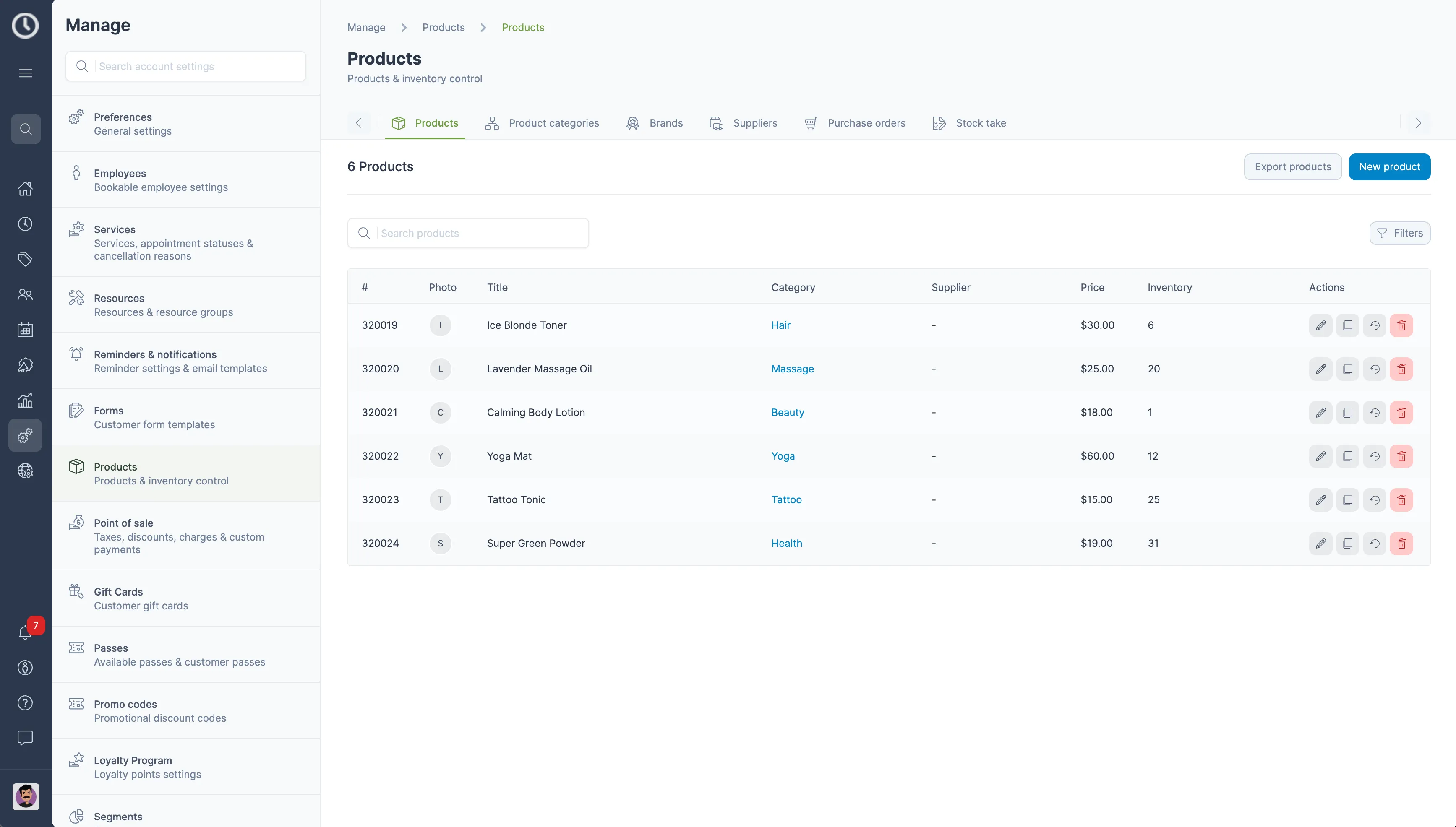Delete the Tattoo Tonic product

(1401, 499)
